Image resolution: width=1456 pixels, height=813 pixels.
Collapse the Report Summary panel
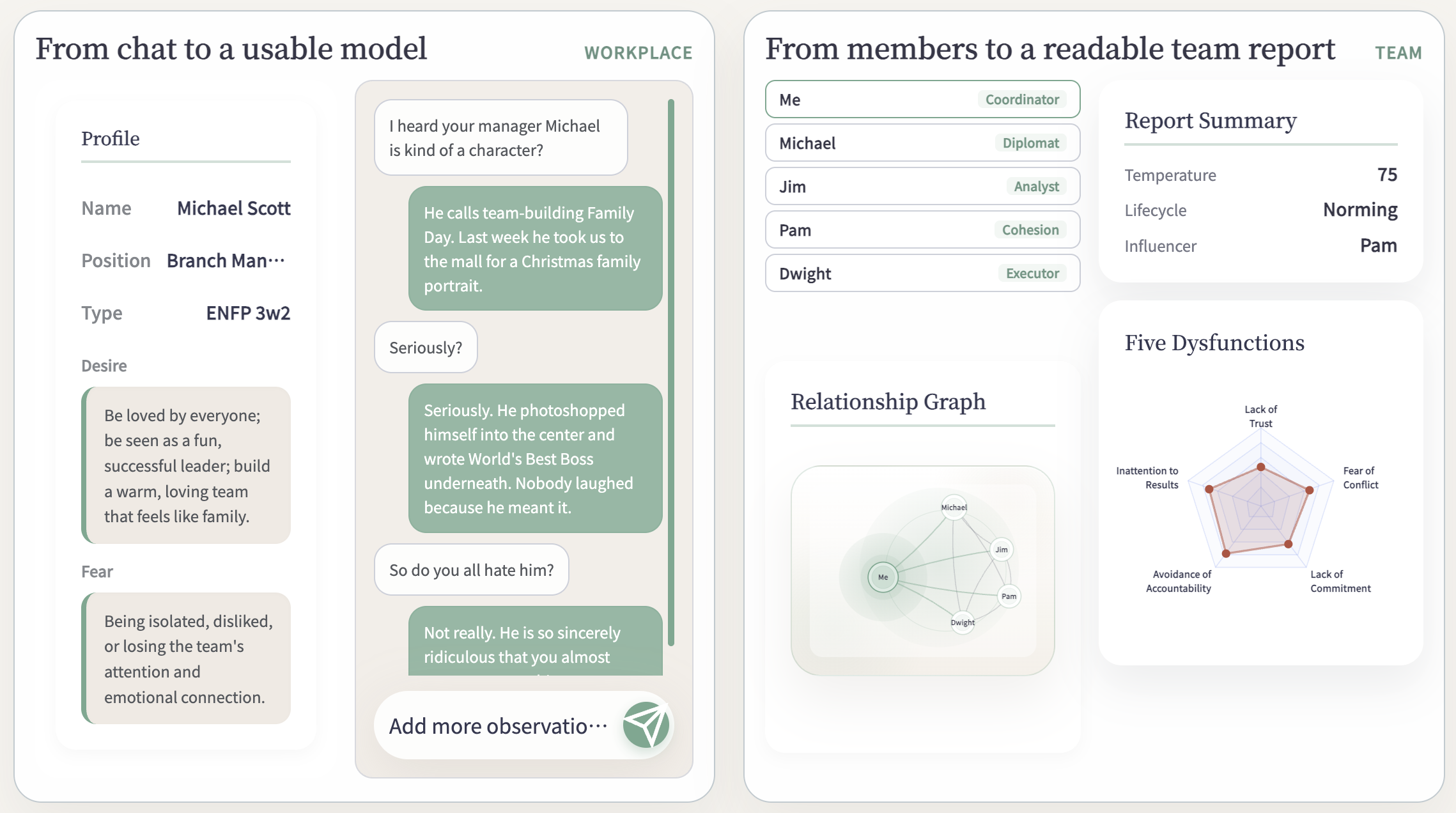(1210, 120)
